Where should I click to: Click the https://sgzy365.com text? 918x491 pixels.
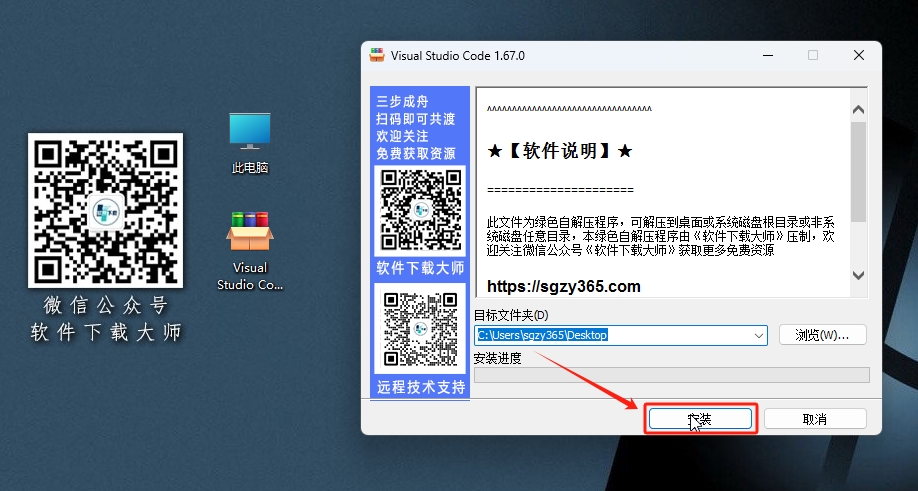(563, 286)
